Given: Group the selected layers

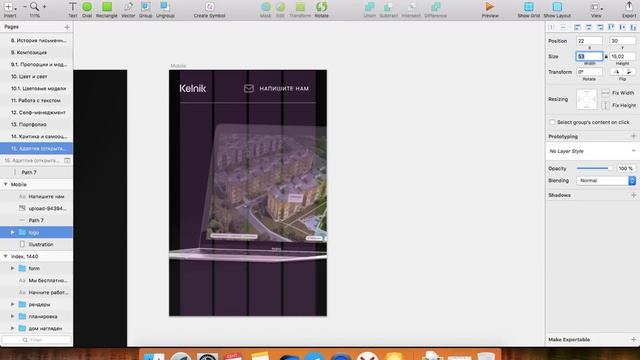Looking at the screenshot, I should pyautogui.click(x=146, y=10).
